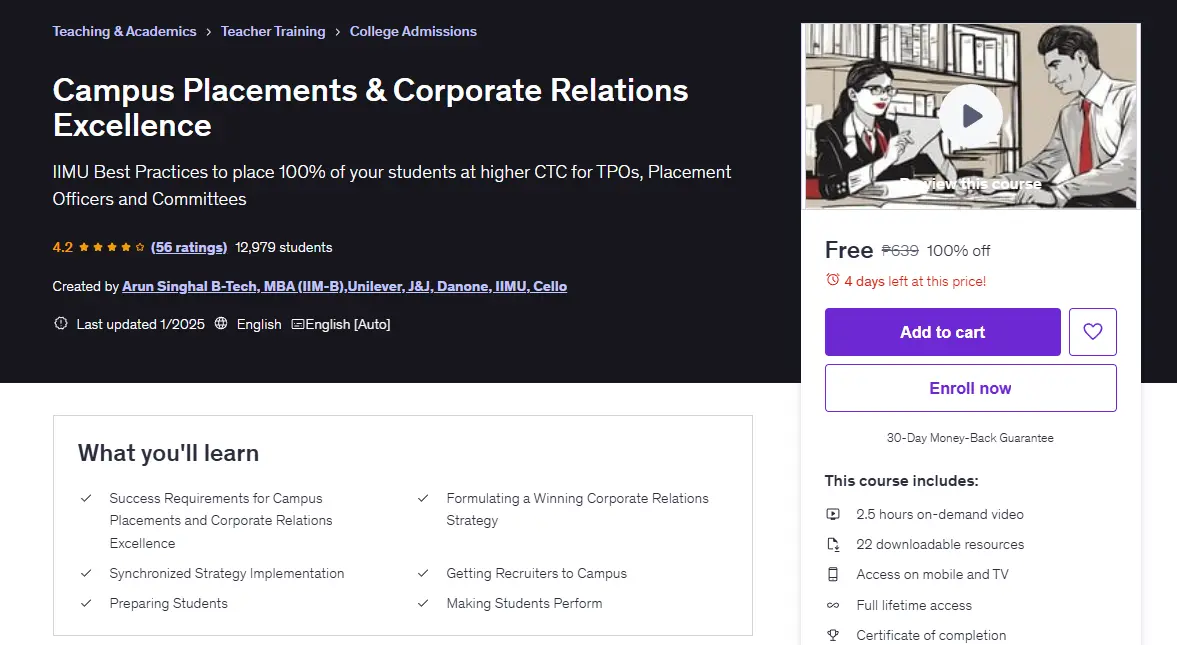Image resolution: width=1177 pixels, height=645 pixels.
Task: Open Teacher Training breadcrumb
Action: (273, 32)
